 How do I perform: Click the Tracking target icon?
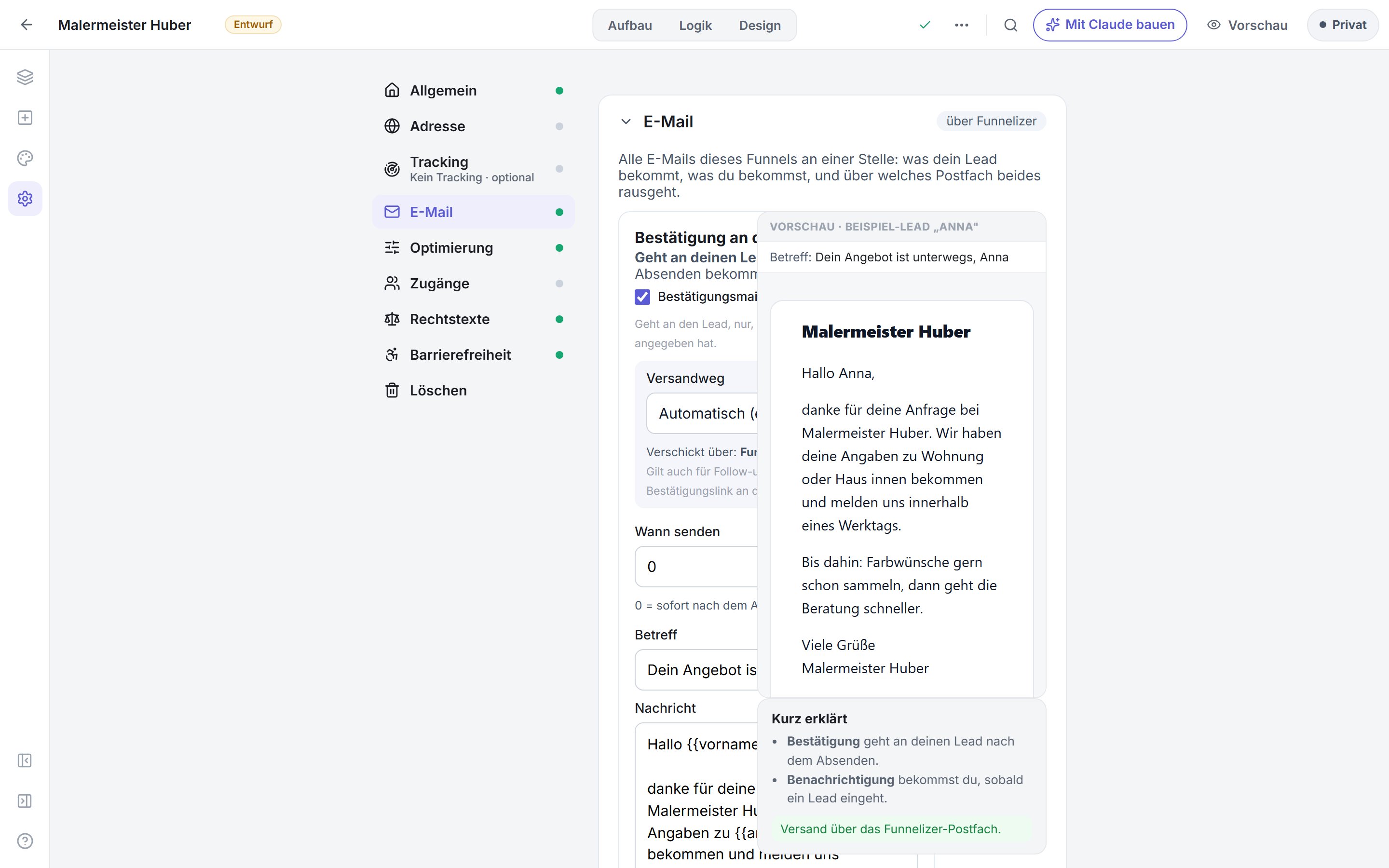point(392,169)
